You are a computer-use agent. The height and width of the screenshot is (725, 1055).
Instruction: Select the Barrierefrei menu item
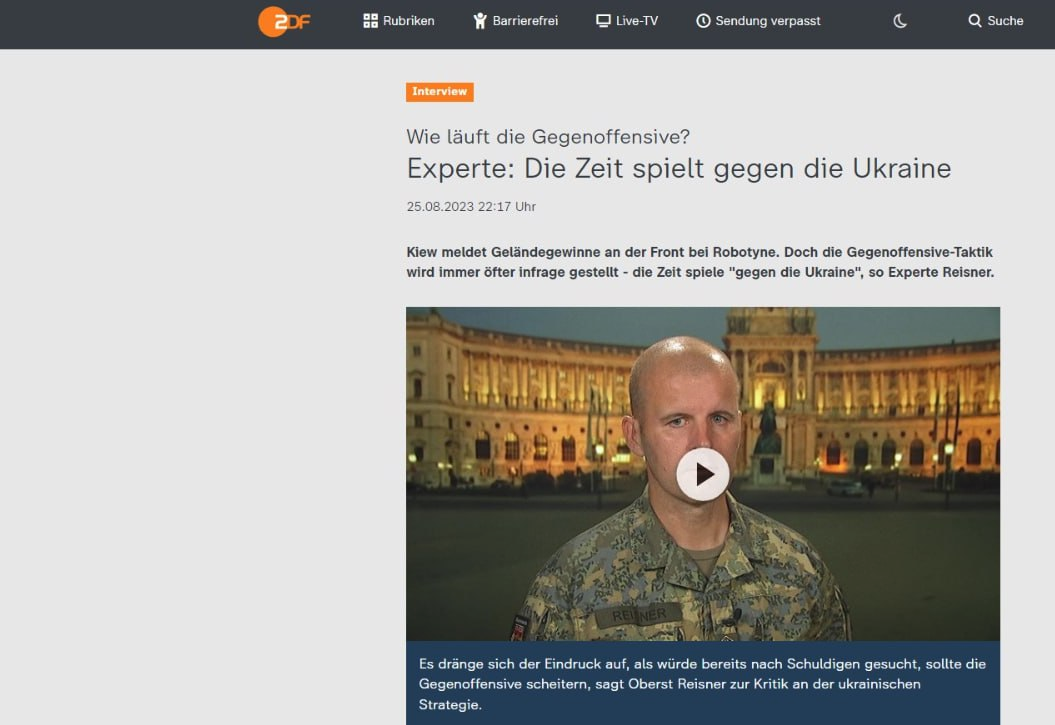coord(515,21)
